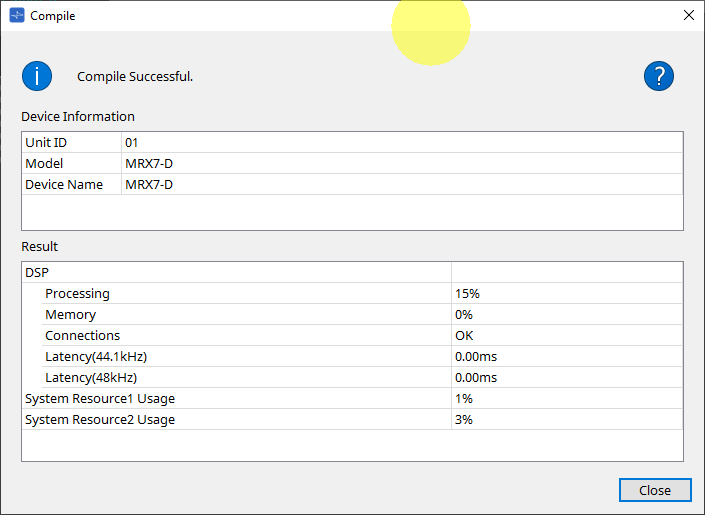Select the DSP row in Result
The image size is (705, 515).
click(x=352, y=272)
